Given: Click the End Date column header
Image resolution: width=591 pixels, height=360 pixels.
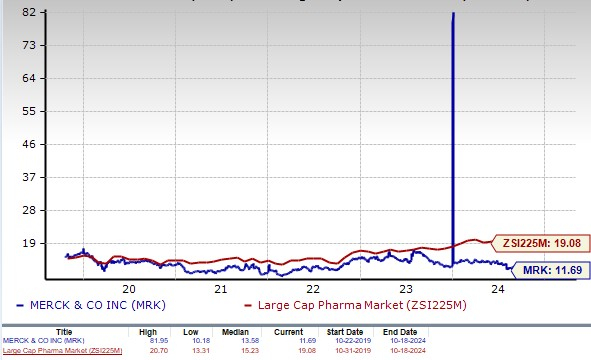Looking at the screenshot, I should click(x=400, y=332).
